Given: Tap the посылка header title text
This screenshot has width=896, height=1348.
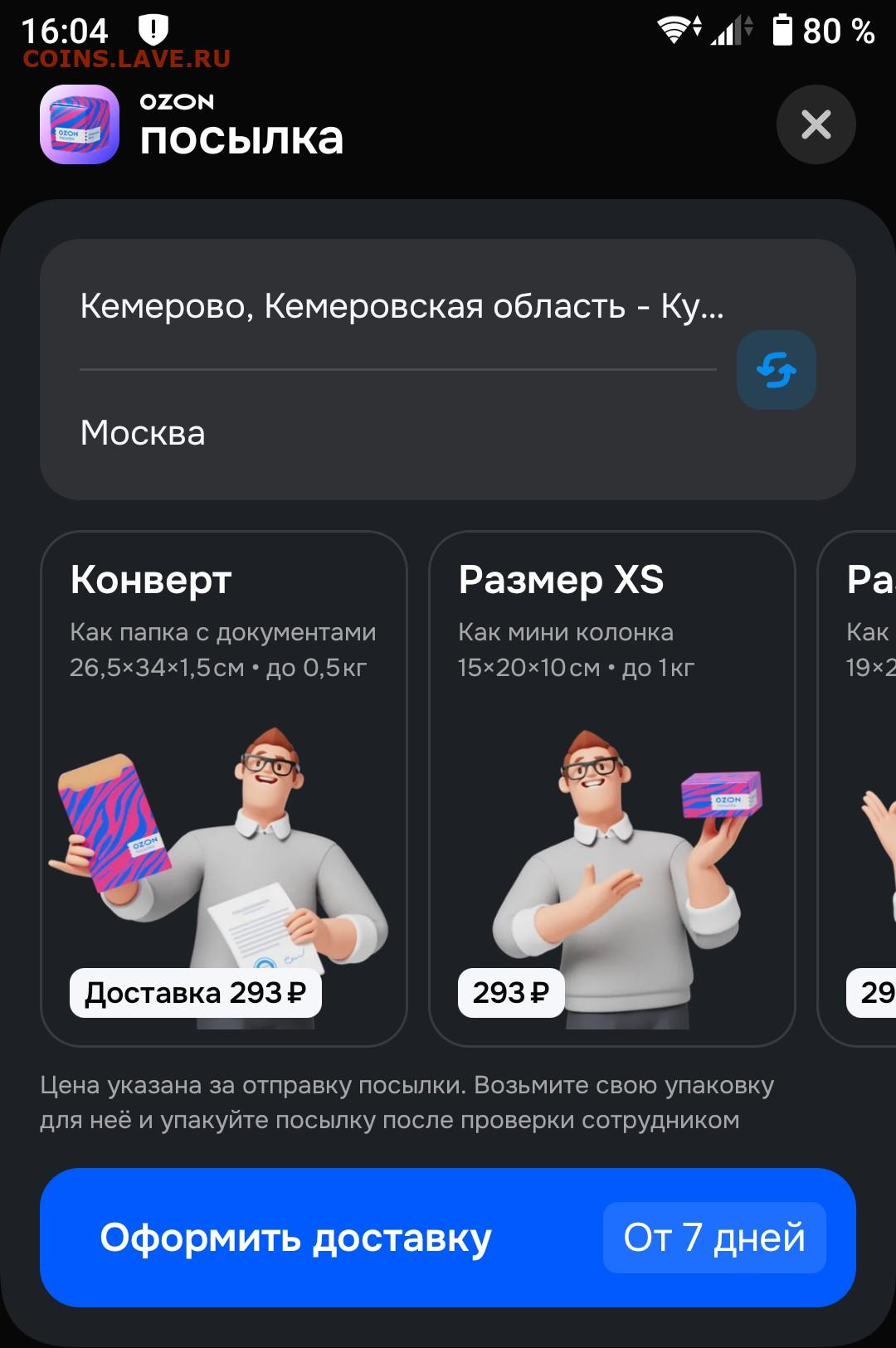Looking at the screenshot, I should coord(241,139).
